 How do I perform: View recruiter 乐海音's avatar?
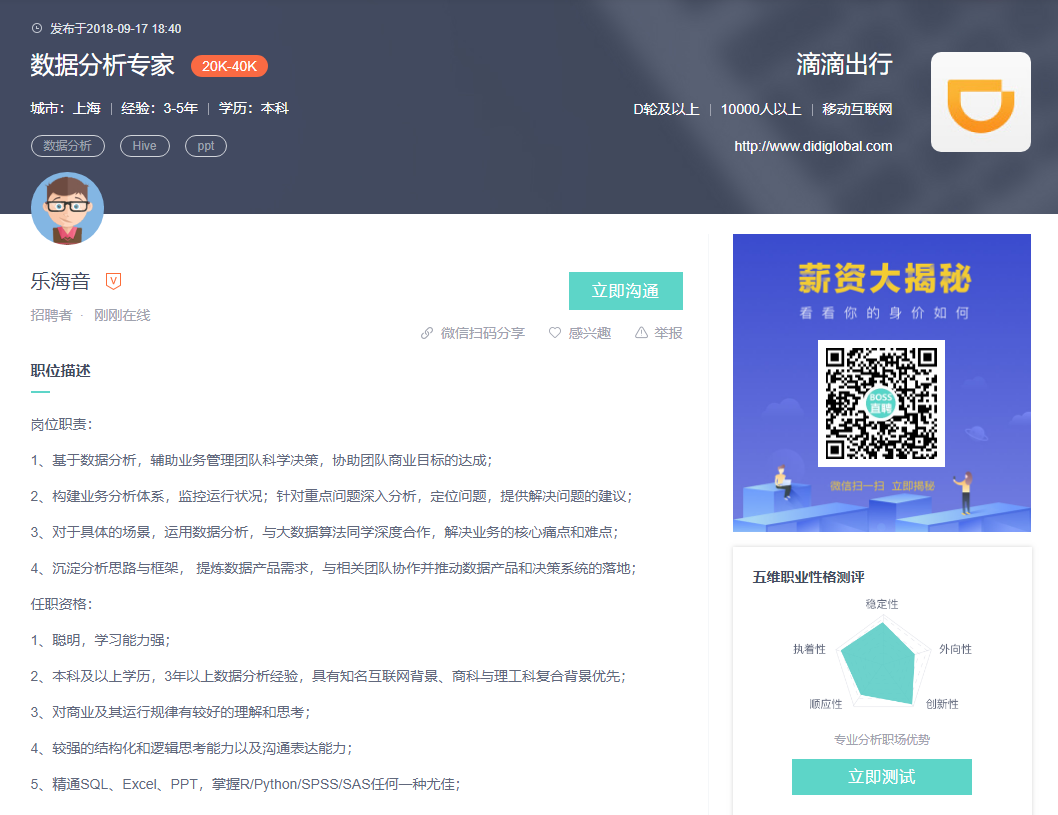(x=67, y=208)
